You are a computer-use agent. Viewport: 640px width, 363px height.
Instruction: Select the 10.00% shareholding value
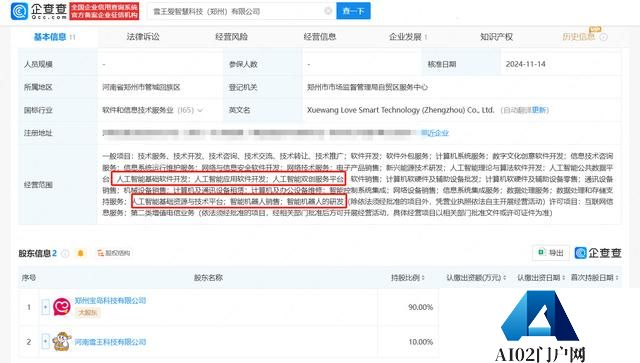click(420, 342)
